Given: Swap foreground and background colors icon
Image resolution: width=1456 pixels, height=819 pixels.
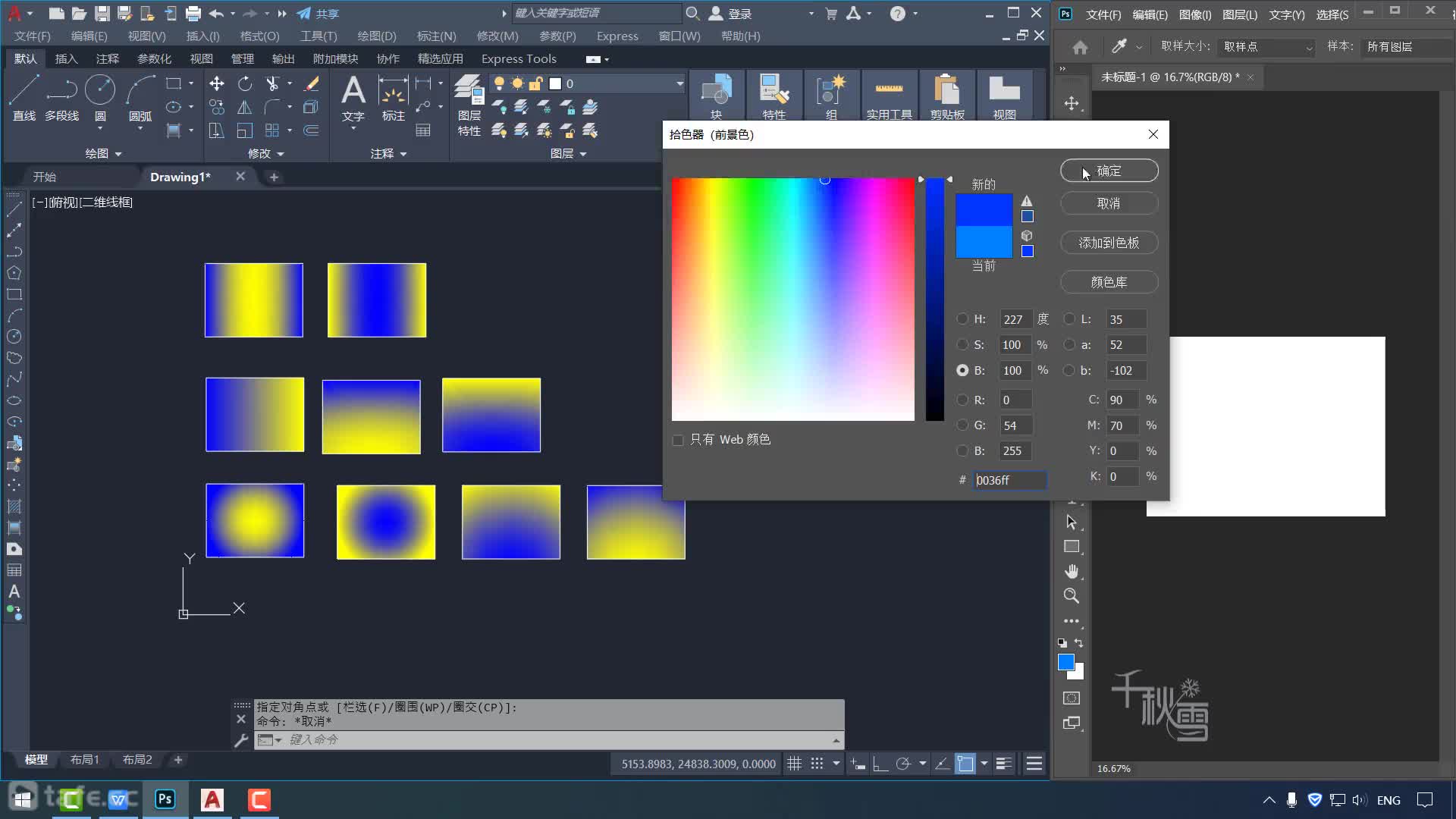Looking at the screenshot, I should [x=1079, y=643].
